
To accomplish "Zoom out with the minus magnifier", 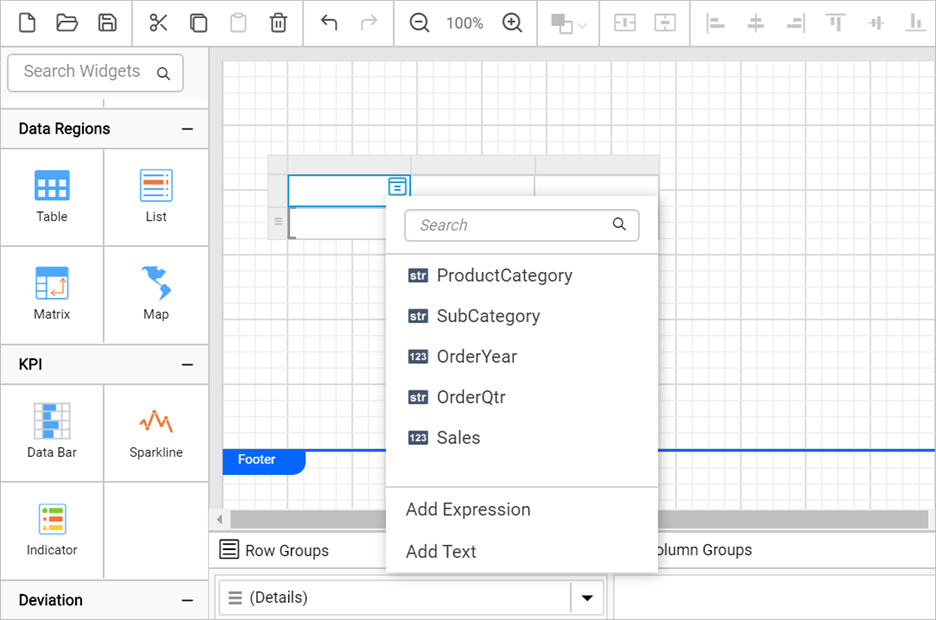I will click(420, 23).
